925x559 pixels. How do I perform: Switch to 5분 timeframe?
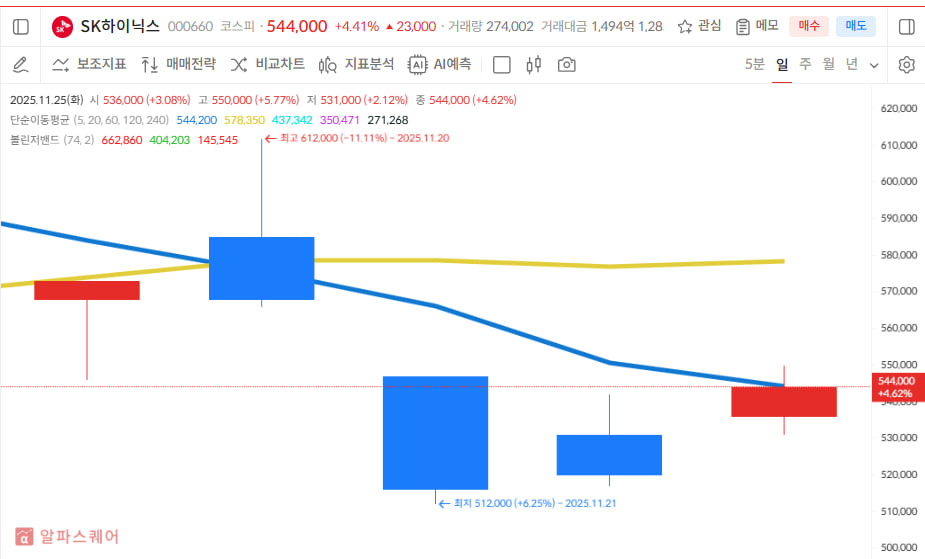(x=754, y=64)
